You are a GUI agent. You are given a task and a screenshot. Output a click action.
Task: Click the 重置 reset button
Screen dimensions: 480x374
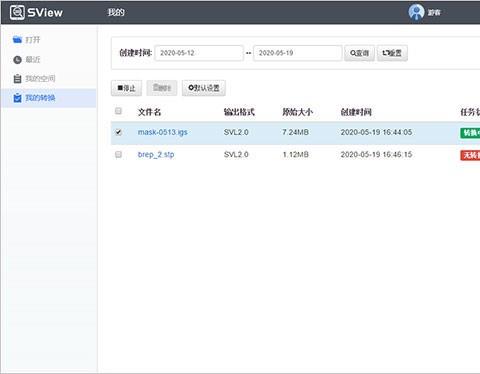392,53
